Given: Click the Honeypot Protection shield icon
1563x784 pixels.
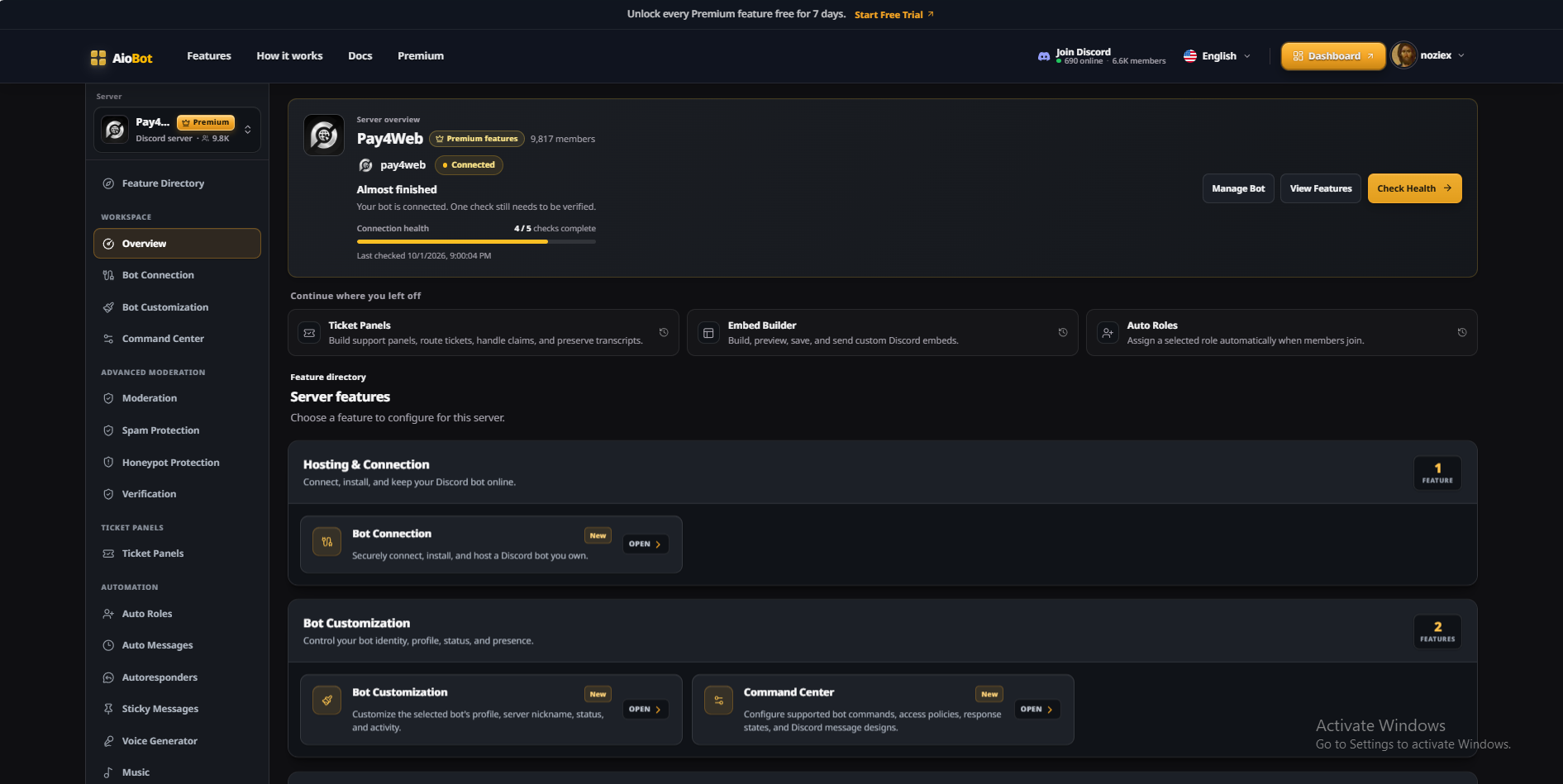Looking at the screenshot, I should [x=108, y=463].
